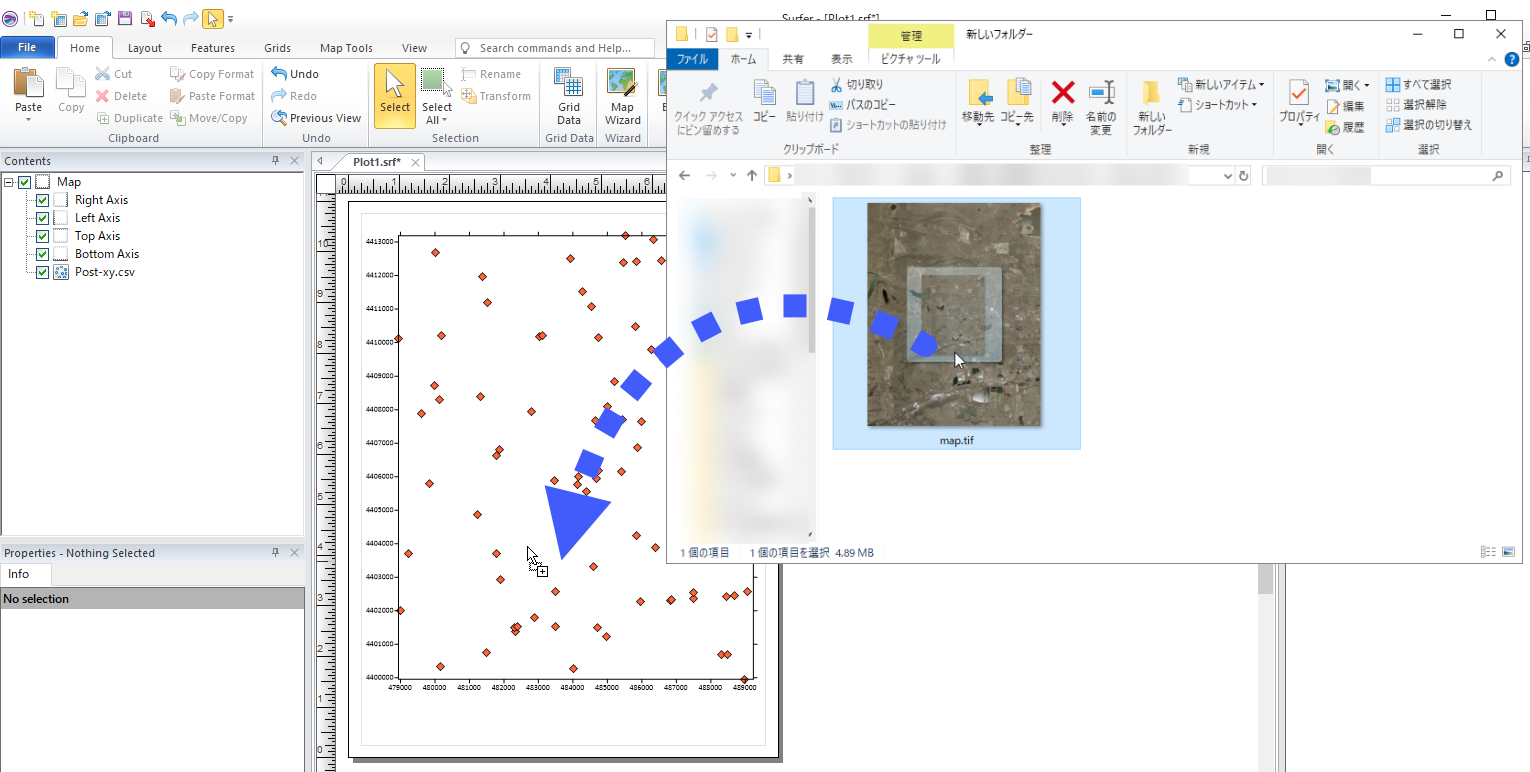Click the Search commands and Help field
The width and height of the screenshot is (1530, 772).
point(556,48)
